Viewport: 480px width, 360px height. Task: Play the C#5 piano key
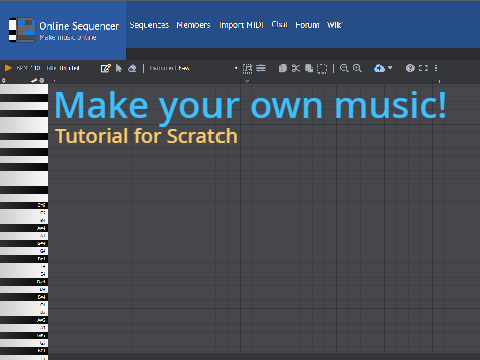[x=24, y=205]
